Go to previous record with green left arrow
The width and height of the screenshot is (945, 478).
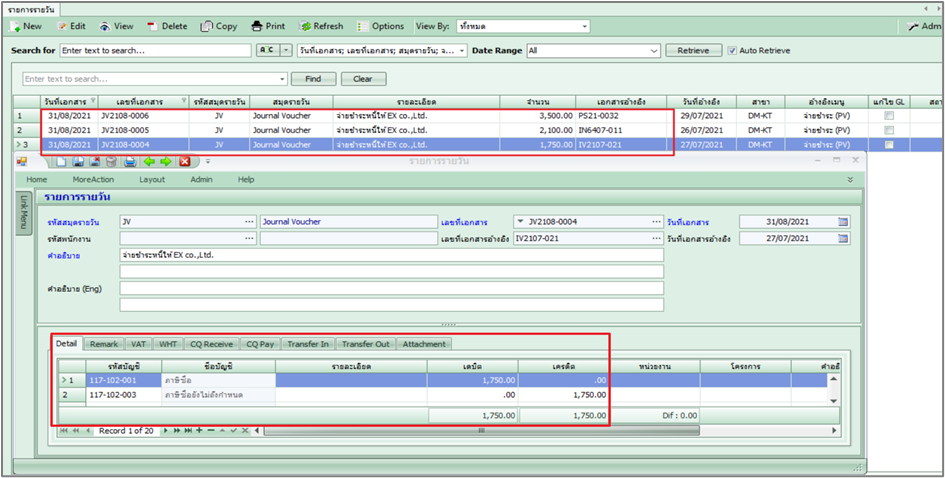148,161
